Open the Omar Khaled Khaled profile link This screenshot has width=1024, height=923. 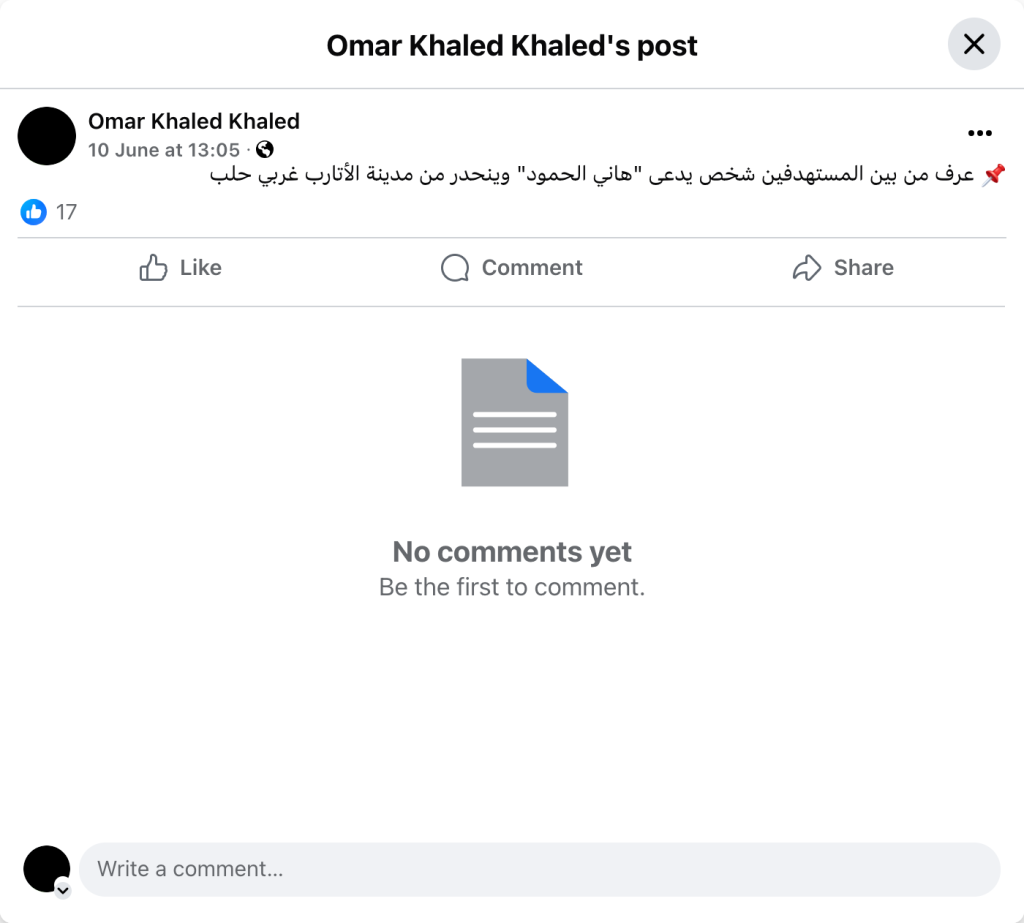pos(194,121)
